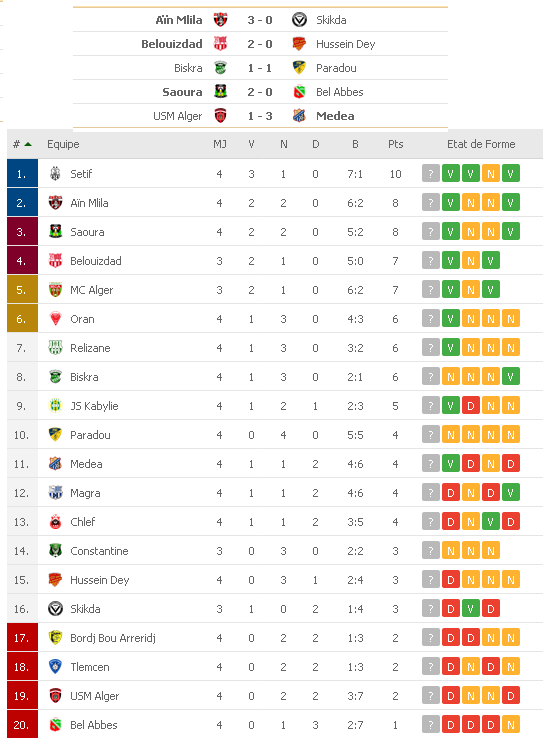Sort the table by the MJ column header
The height and width of the screenshot is (738, 546).
click(x=220, y=144)
